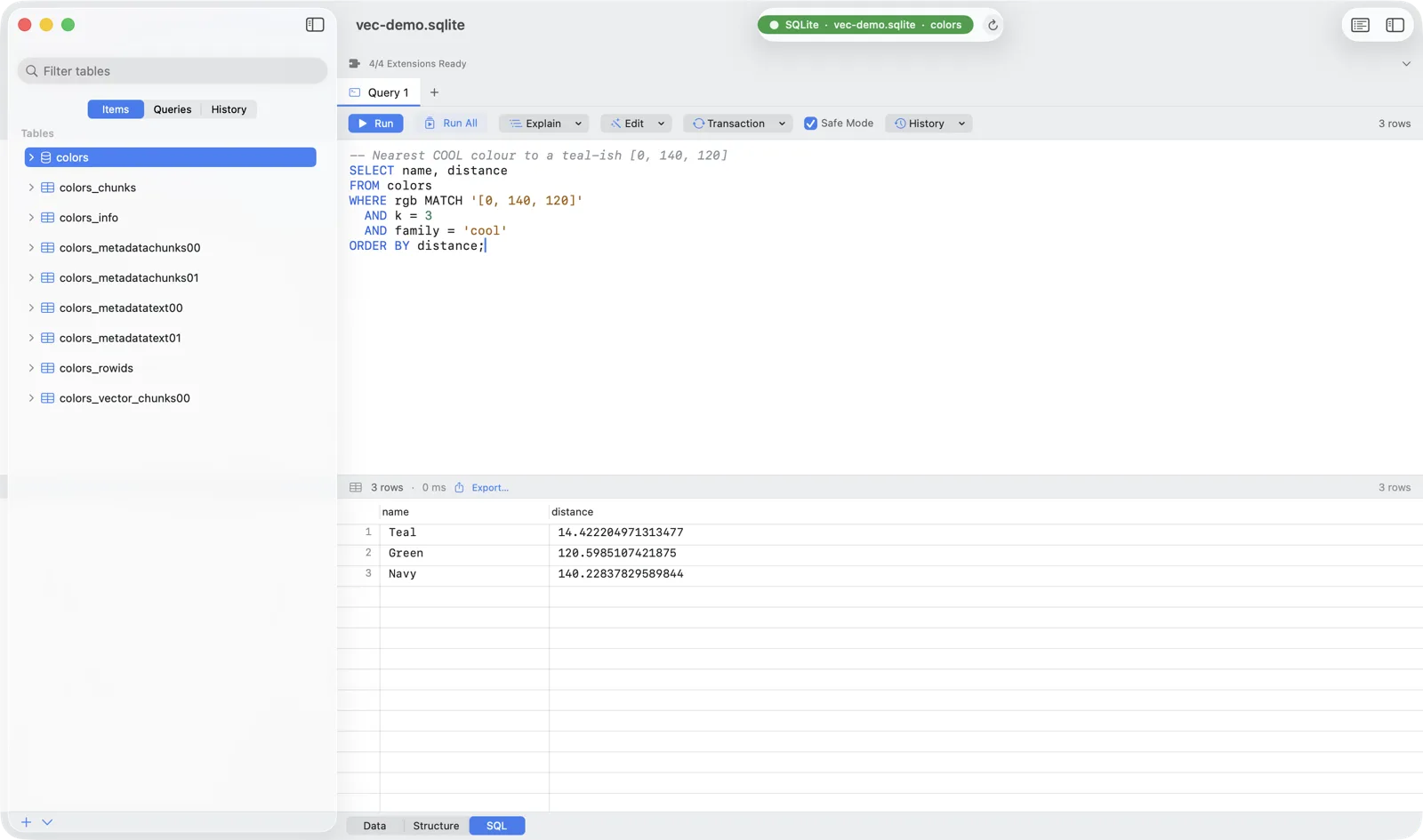Switch to the Data view tab
Image resolution: width=1423 pixels, height=840 pixels.
click(374, 826)
